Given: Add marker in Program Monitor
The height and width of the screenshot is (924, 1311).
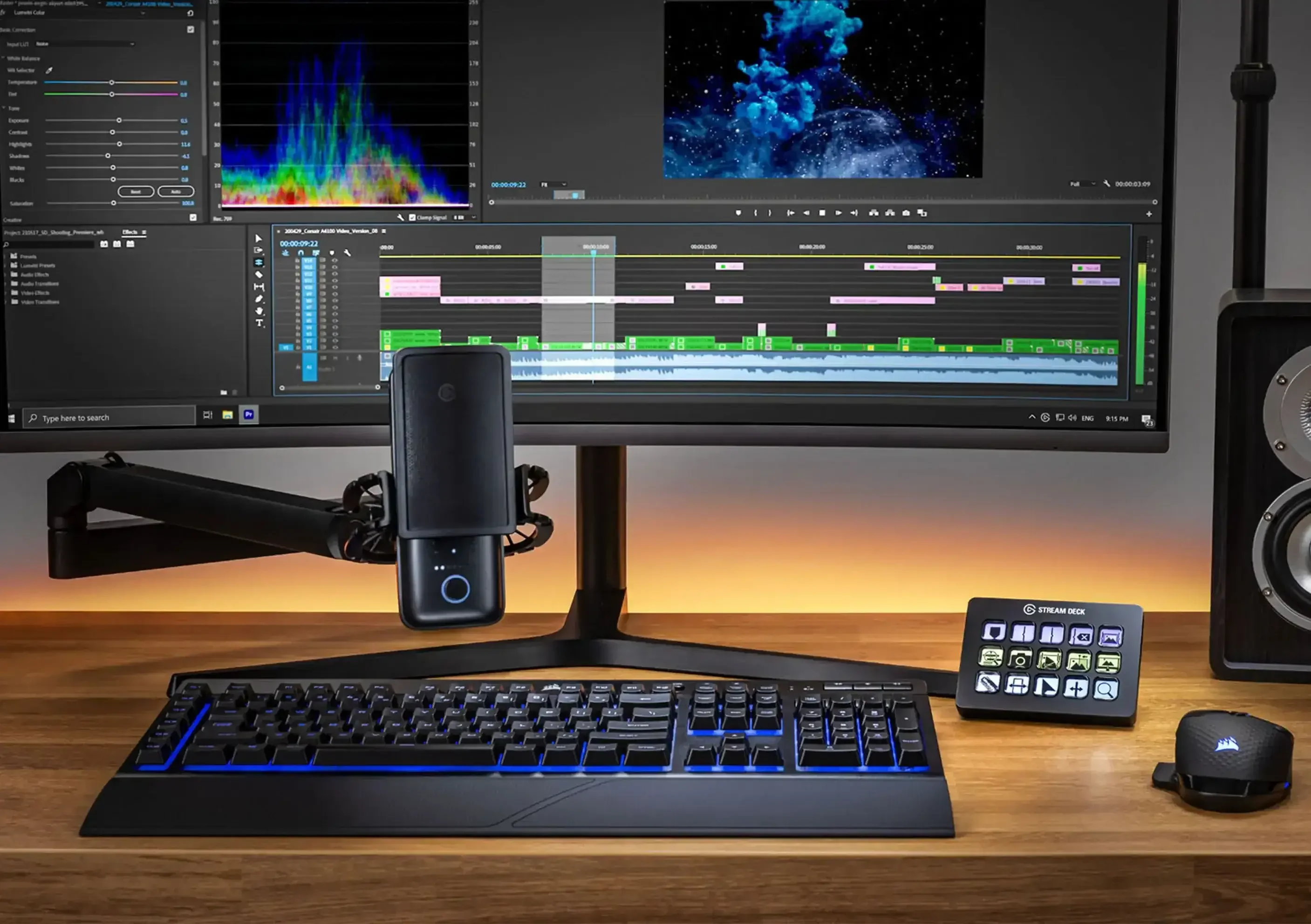Looking at the screenshot, I should pos(738,212).
